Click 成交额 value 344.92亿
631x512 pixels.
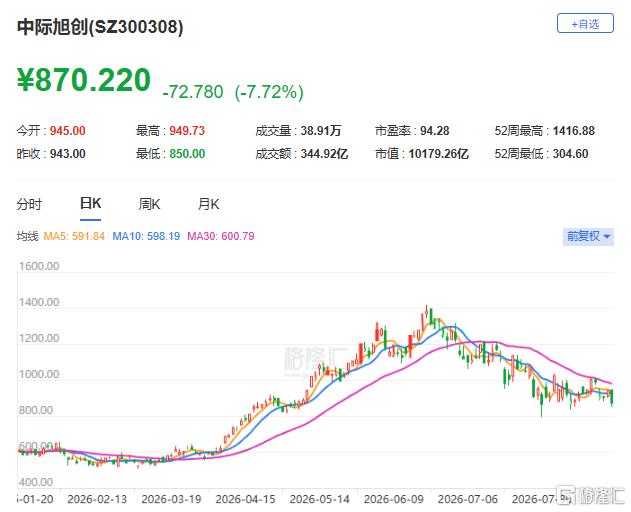[324, 154]
